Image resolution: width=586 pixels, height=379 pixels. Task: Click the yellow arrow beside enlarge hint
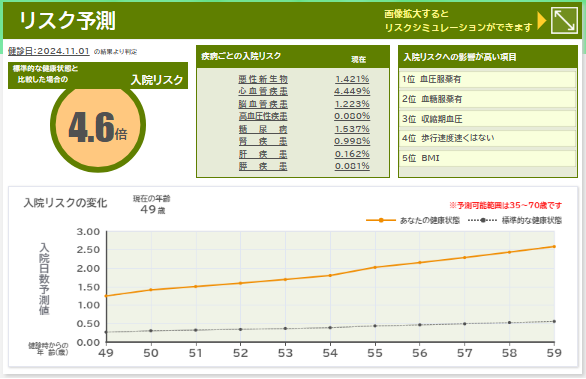coord(542,21)
